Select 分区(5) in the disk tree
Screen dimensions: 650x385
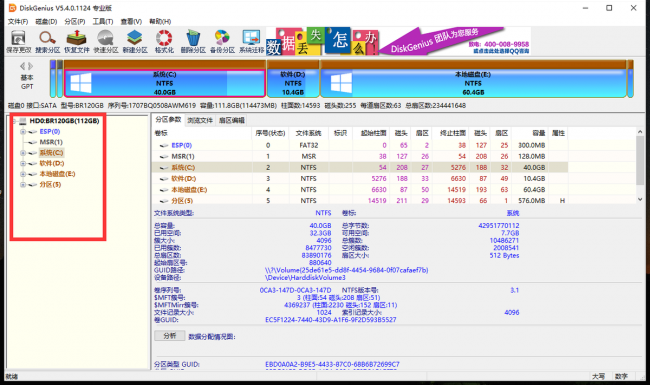click(x=50, y=185)
